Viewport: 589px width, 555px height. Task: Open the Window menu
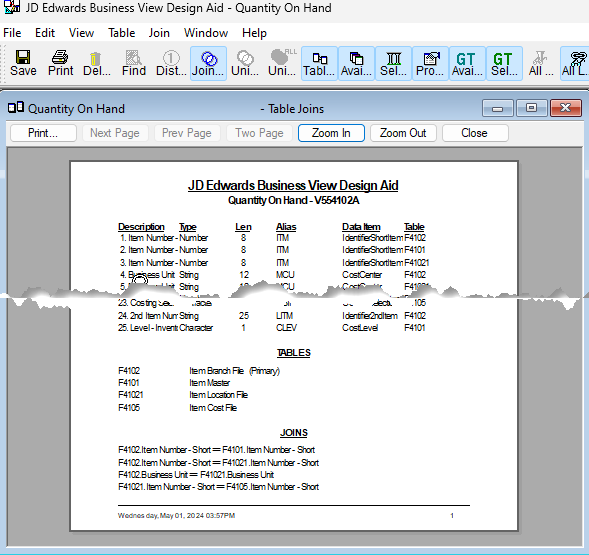point(206,33)
